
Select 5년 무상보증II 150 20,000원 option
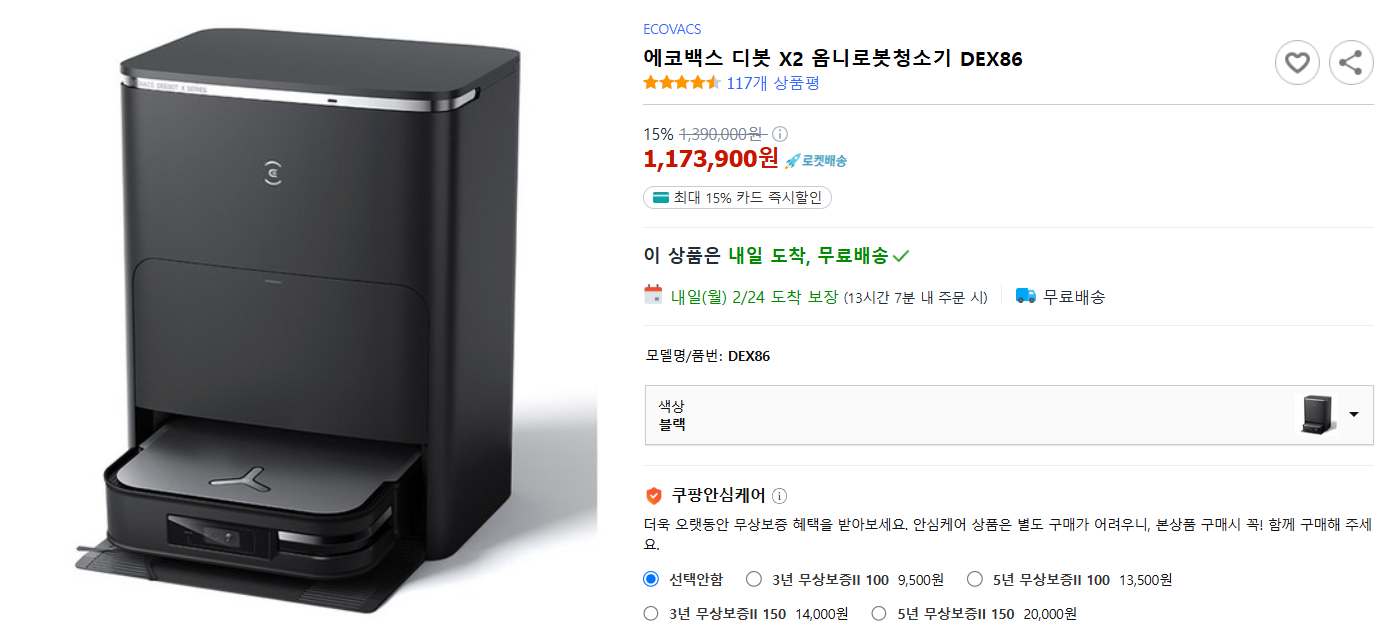point(879,613)
